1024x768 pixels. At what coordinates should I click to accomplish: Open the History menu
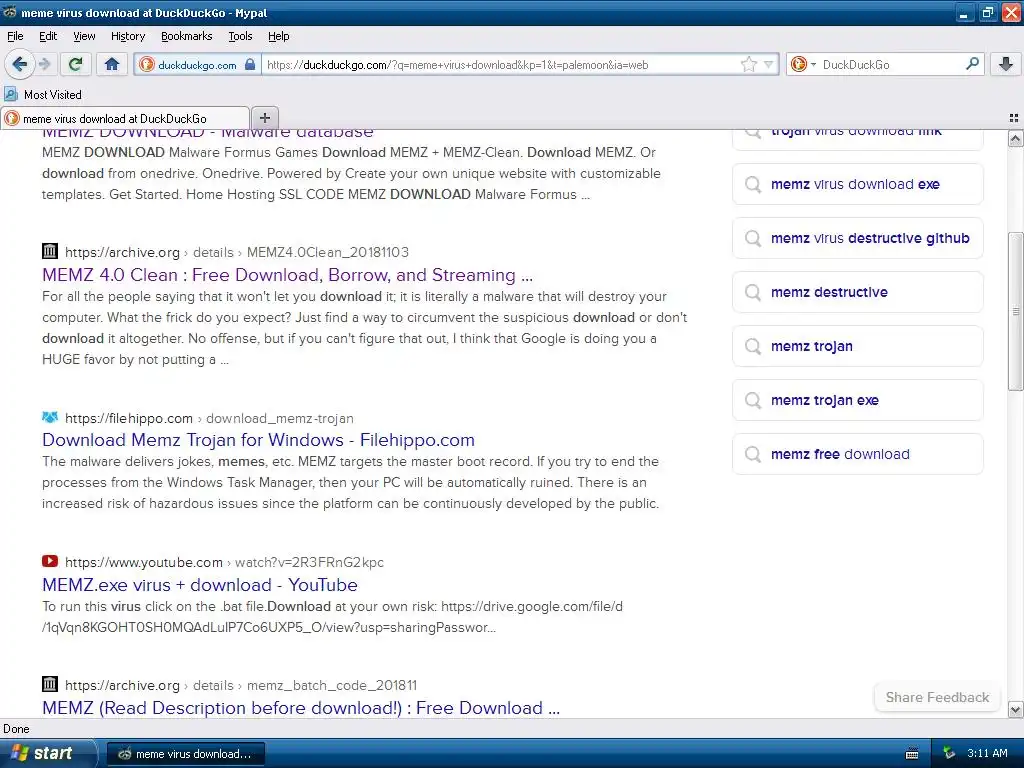click(127, 37)
